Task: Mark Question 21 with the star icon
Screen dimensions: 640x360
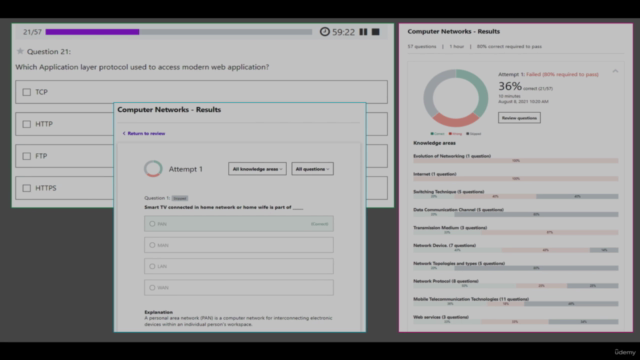Action: (20, 51)
